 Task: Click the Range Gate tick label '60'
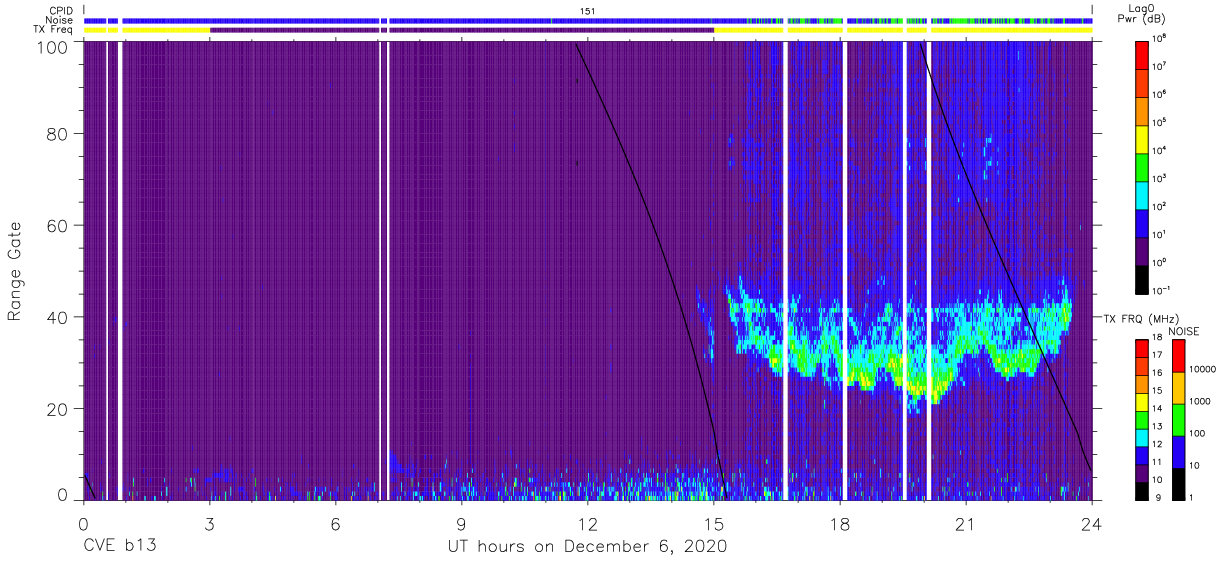pos(56,226)
